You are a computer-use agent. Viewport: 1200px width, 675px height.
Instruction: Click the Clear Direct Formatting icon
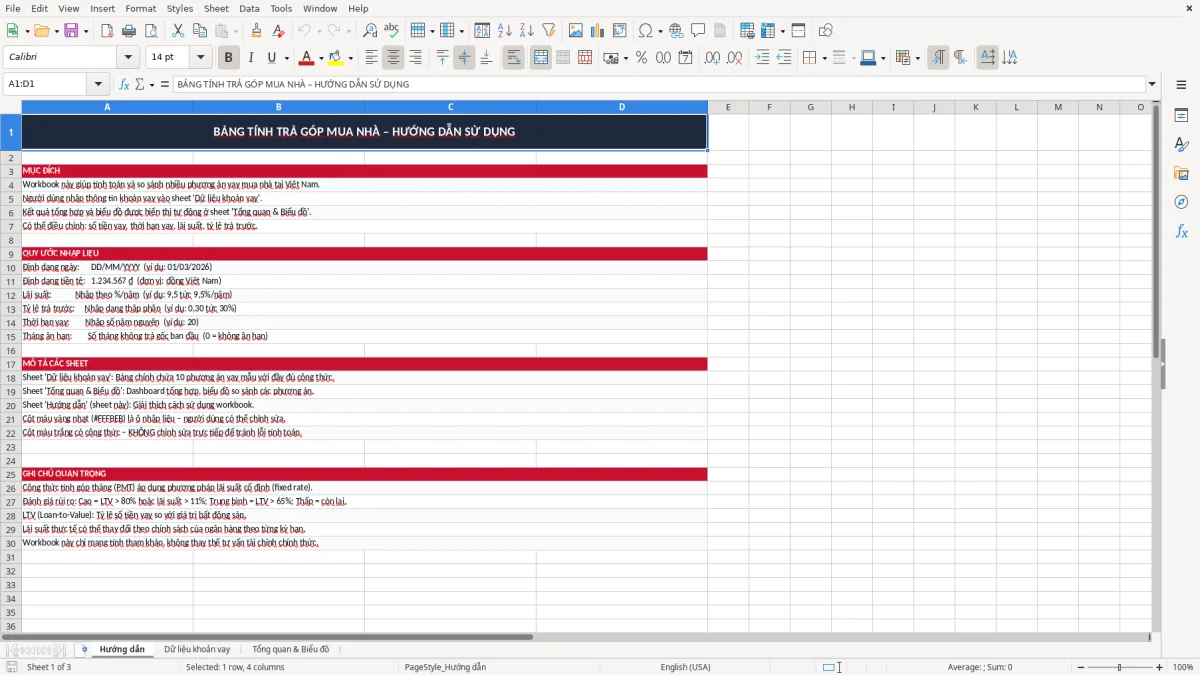coord(277,31)
